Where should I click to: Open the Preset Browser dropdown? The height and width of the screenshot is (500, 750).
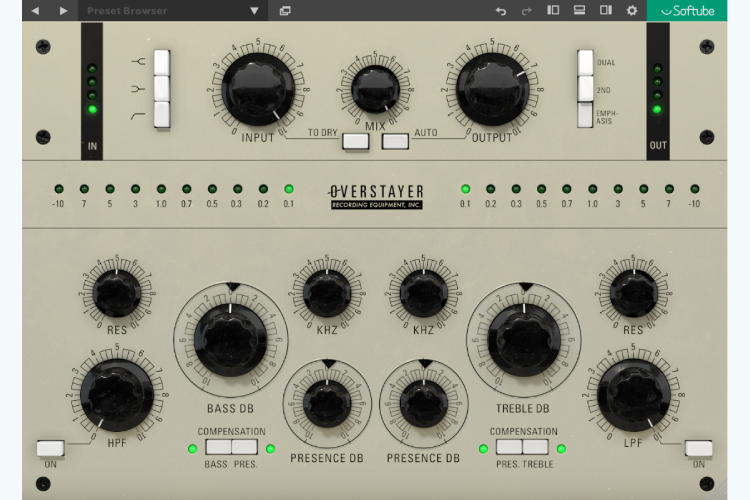pyautogui.click(x=173, y=11)
